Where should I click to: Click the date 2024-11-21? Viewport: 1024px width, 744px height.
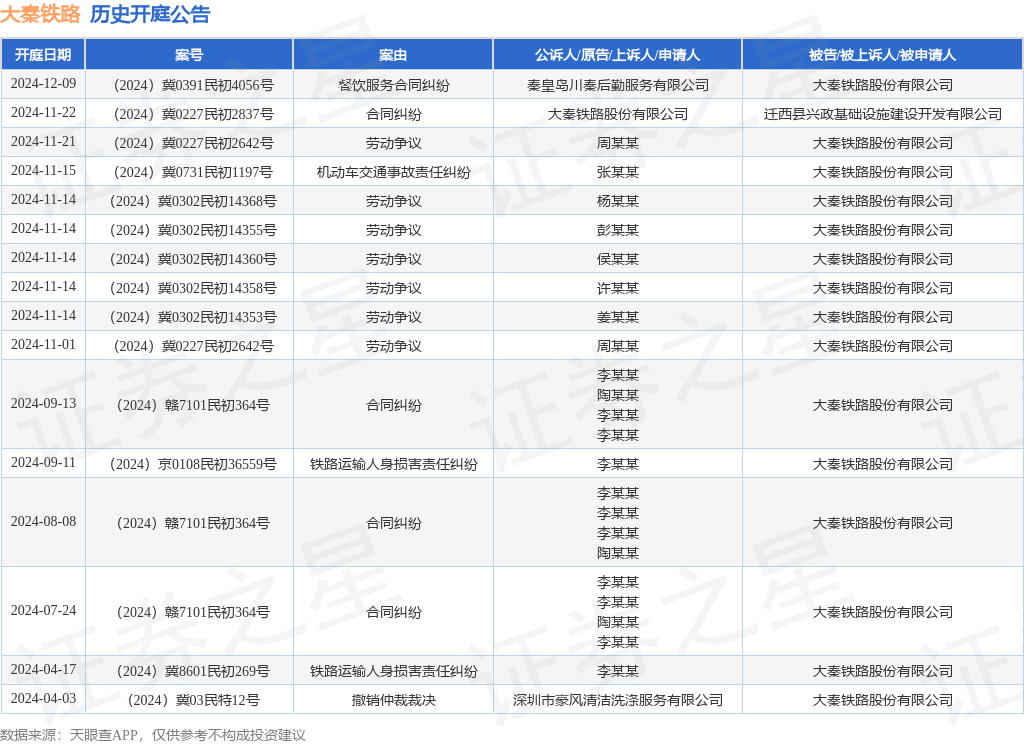pyautogui.click(x=43, y=142)
